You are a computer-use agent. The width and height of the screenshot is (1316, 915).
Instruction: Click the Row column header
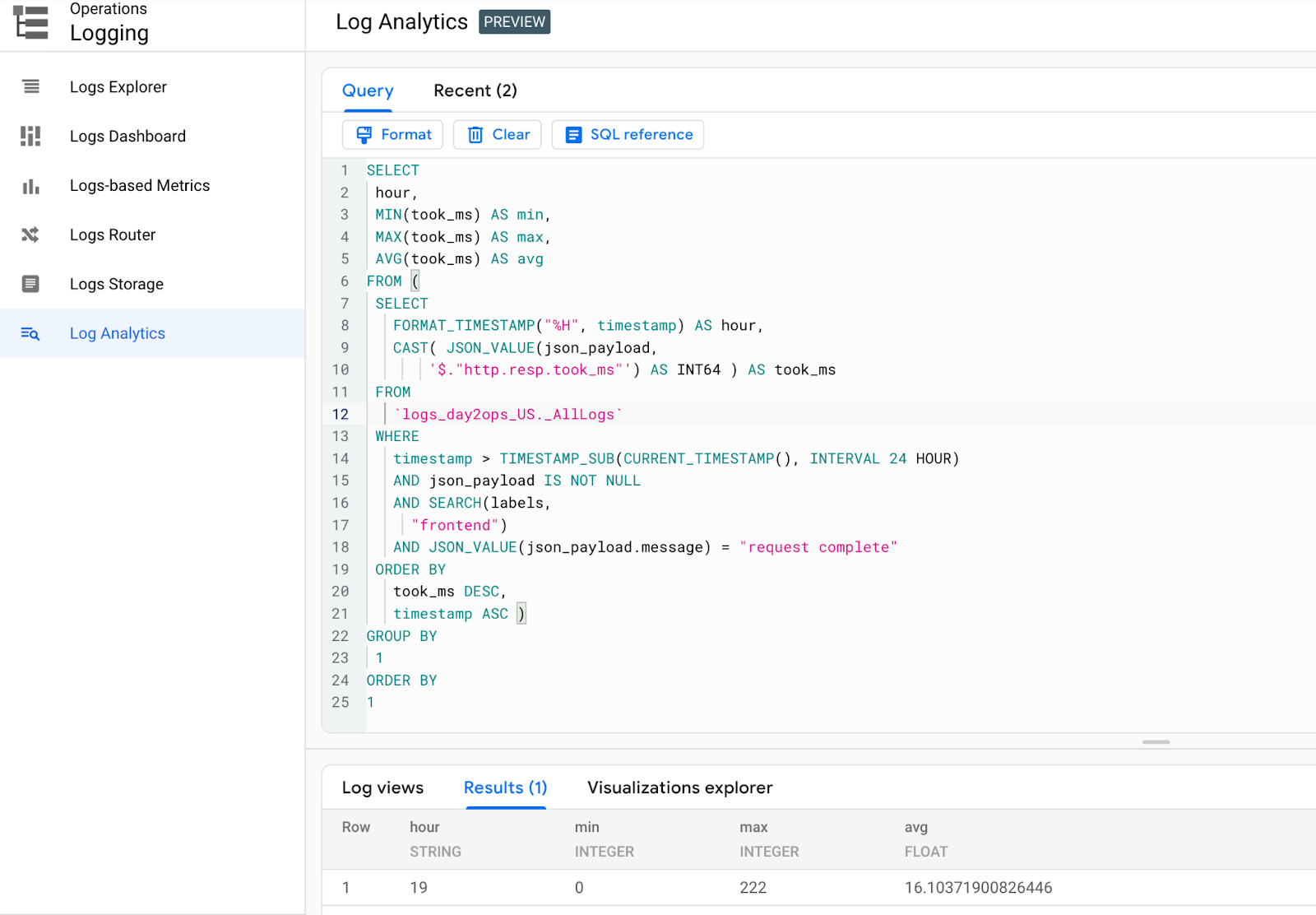point(356,827)
